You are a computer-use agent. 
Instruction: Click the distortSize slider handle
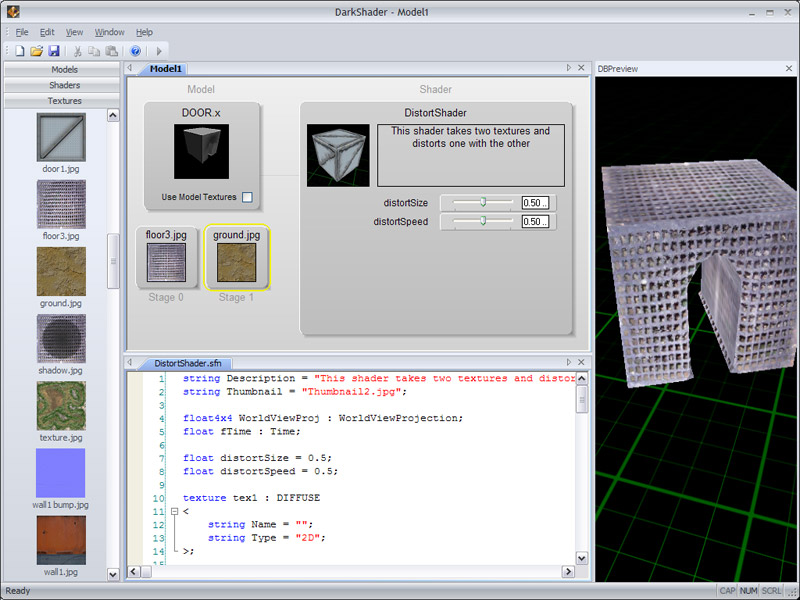[483, 202]
